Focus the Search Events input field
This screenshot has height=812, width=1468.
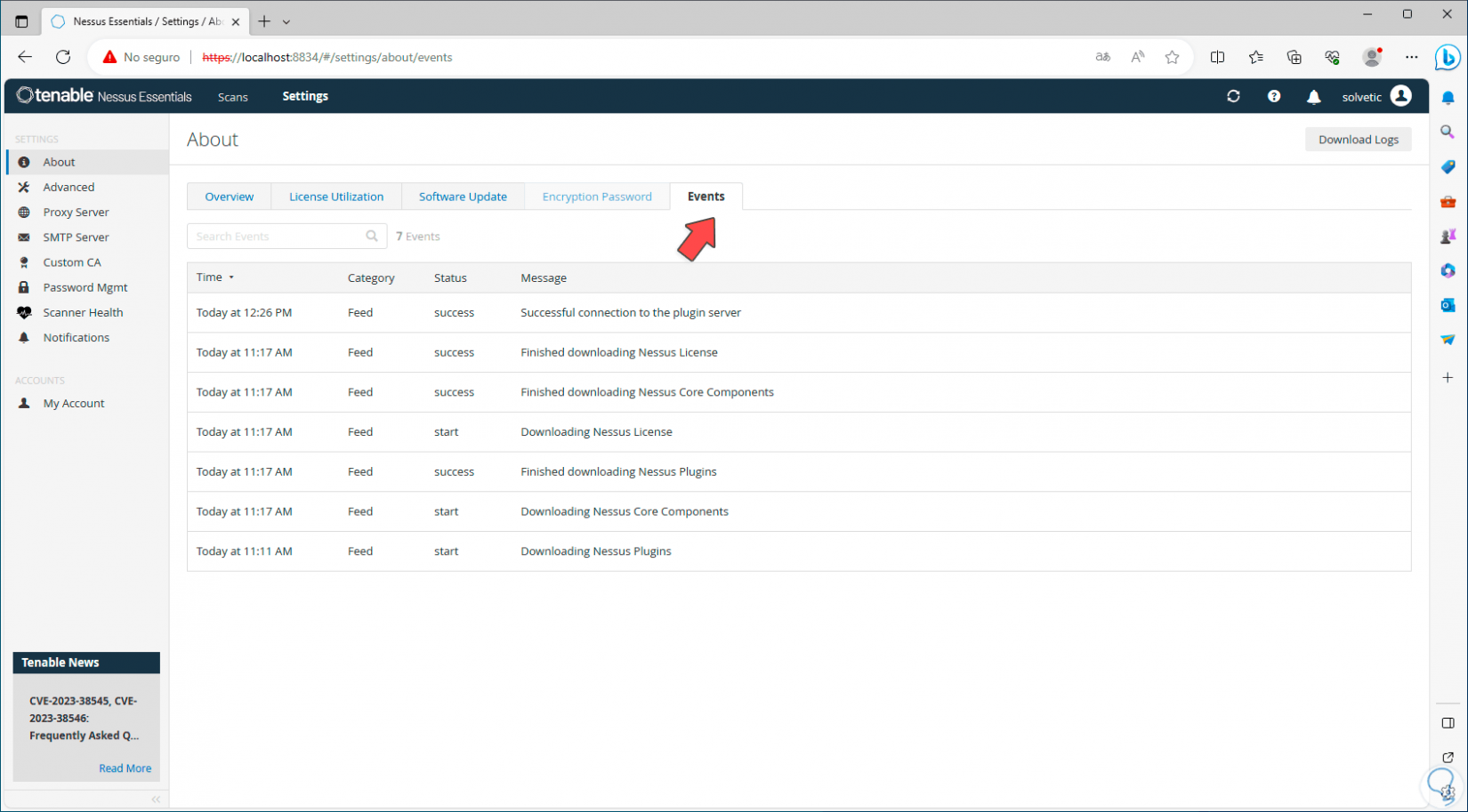click(286, 236)
